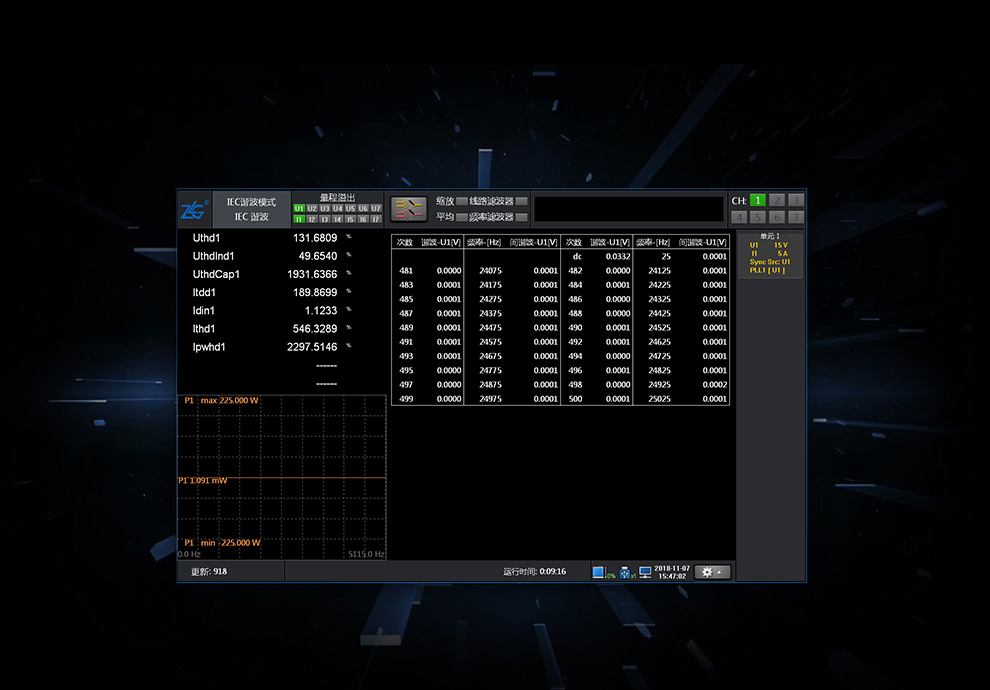Click the ZLG logo icon
This screenshot has height=690, width=990.
click(x=195, y=209)
